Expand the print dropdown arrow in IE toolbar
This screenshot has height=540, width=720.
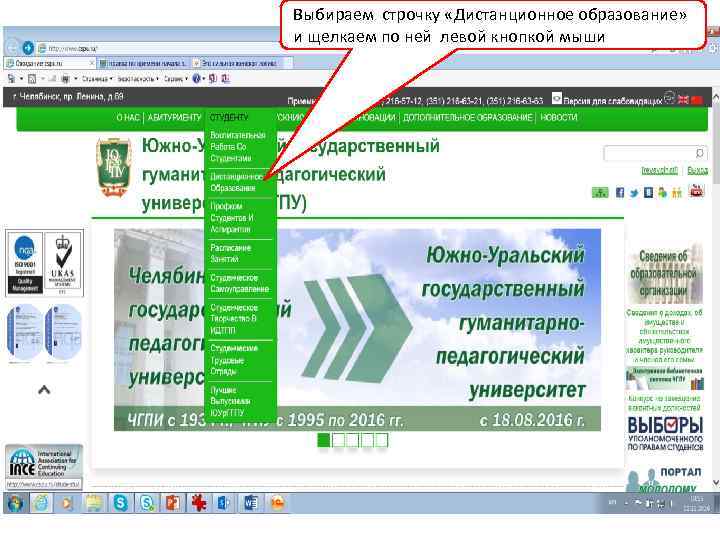75,79
